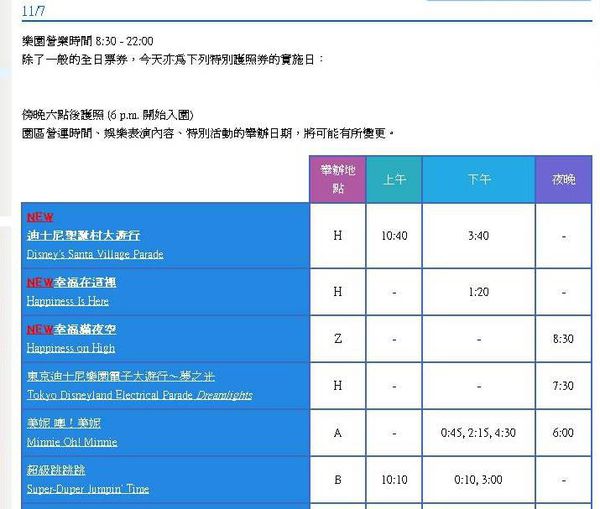Screen dimensions: 600x509
Task: Click the NEW label above 迪士尼聖誕村大遊行
Action: coord(40,217)
